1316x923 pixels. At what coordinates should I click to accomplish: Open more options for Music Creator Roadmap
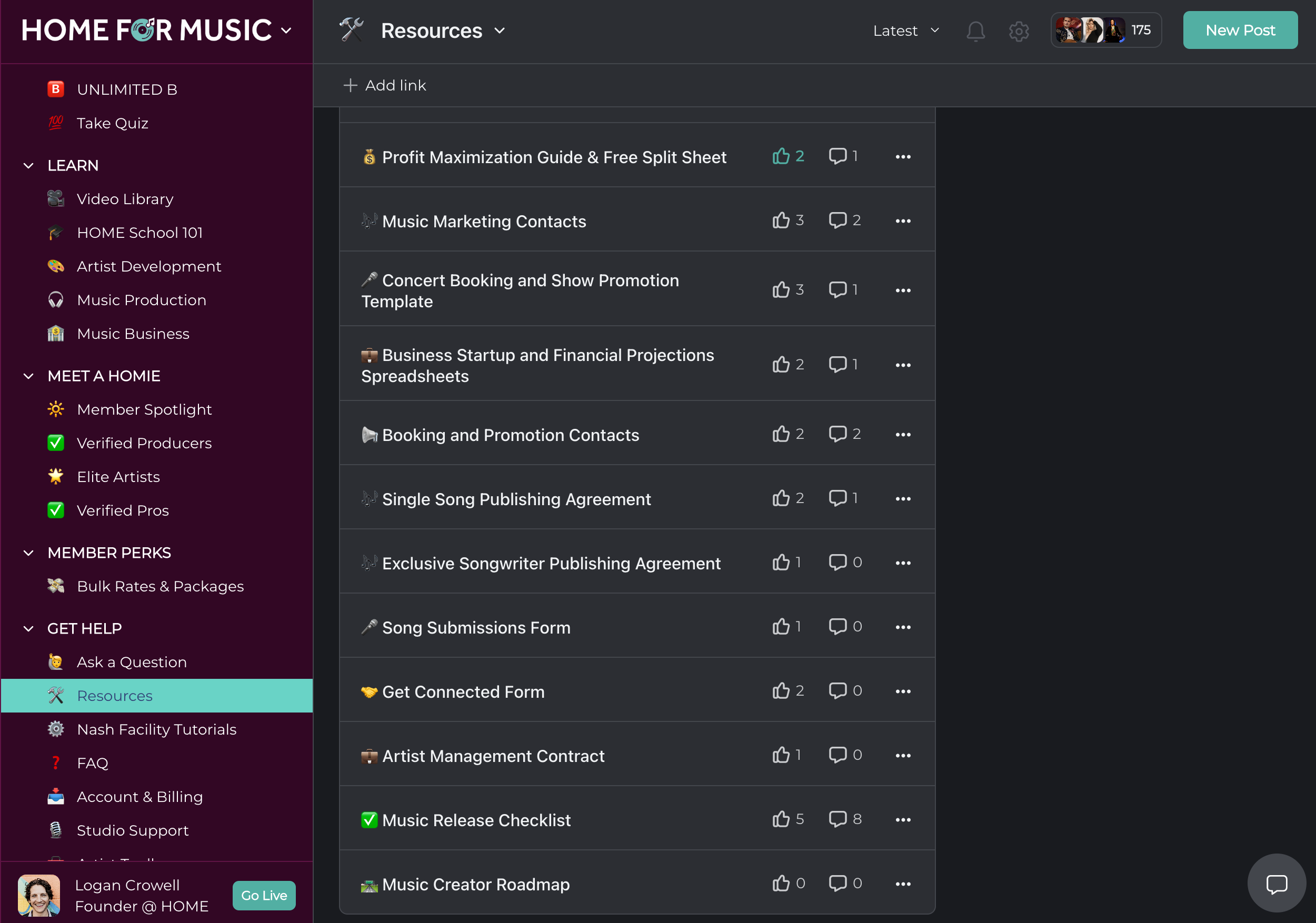click(903, 884)
